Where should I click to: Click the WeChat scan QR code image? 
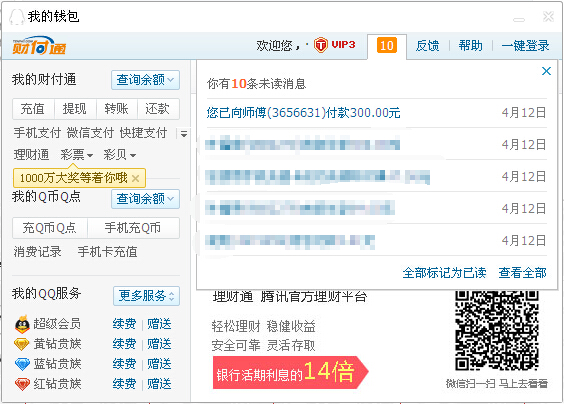tap(497, 330)
